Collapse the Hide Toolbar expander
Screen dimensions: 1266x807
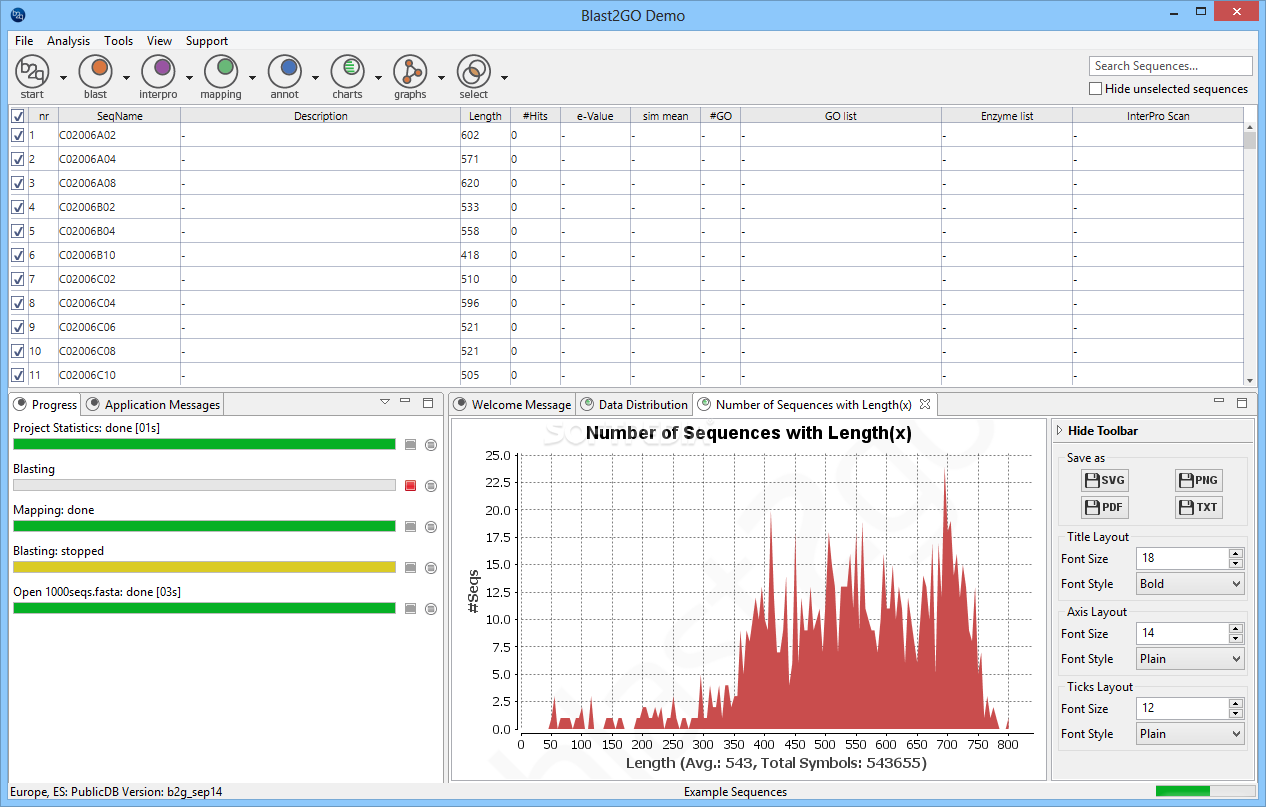1060,431
